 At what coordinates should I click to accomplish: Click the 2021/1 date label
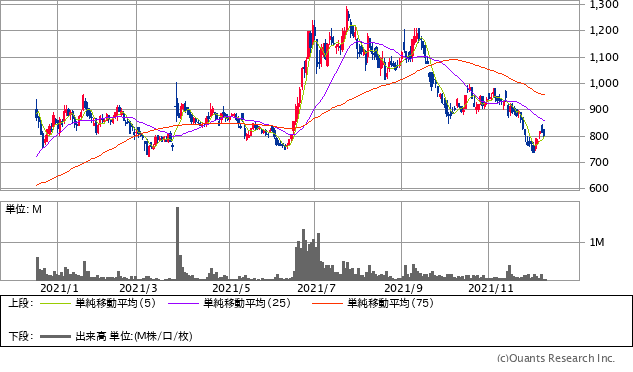coord(60,288)
